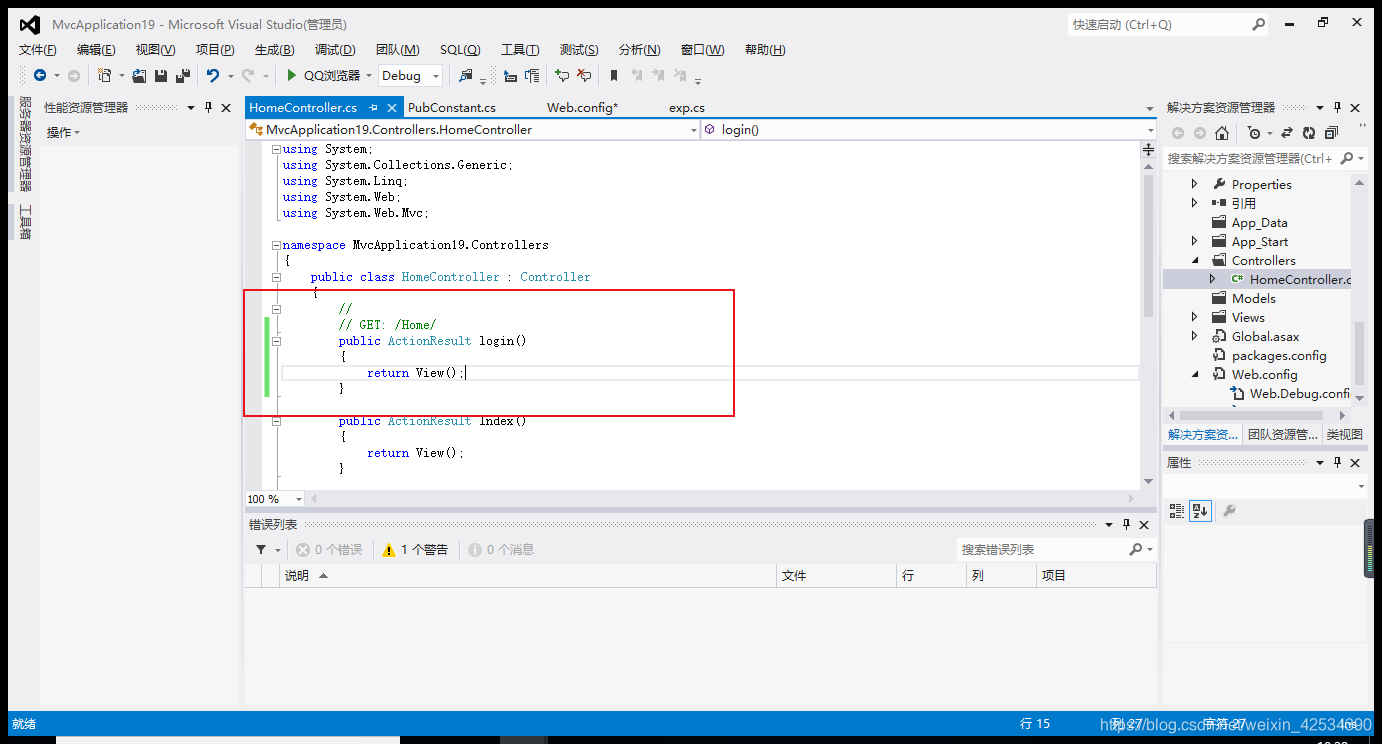Click the Save All multi-disk icon
Viewport: 1382px width, 744px height.
183,75
